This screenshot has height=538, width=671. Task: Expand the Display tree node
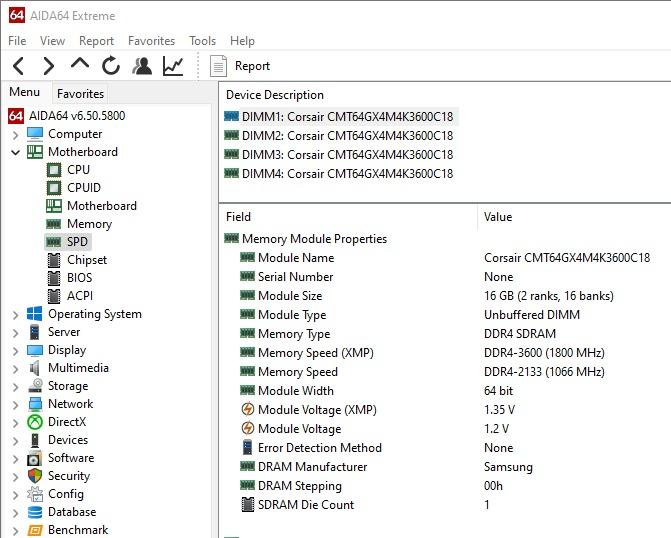[x=15, y=351]
